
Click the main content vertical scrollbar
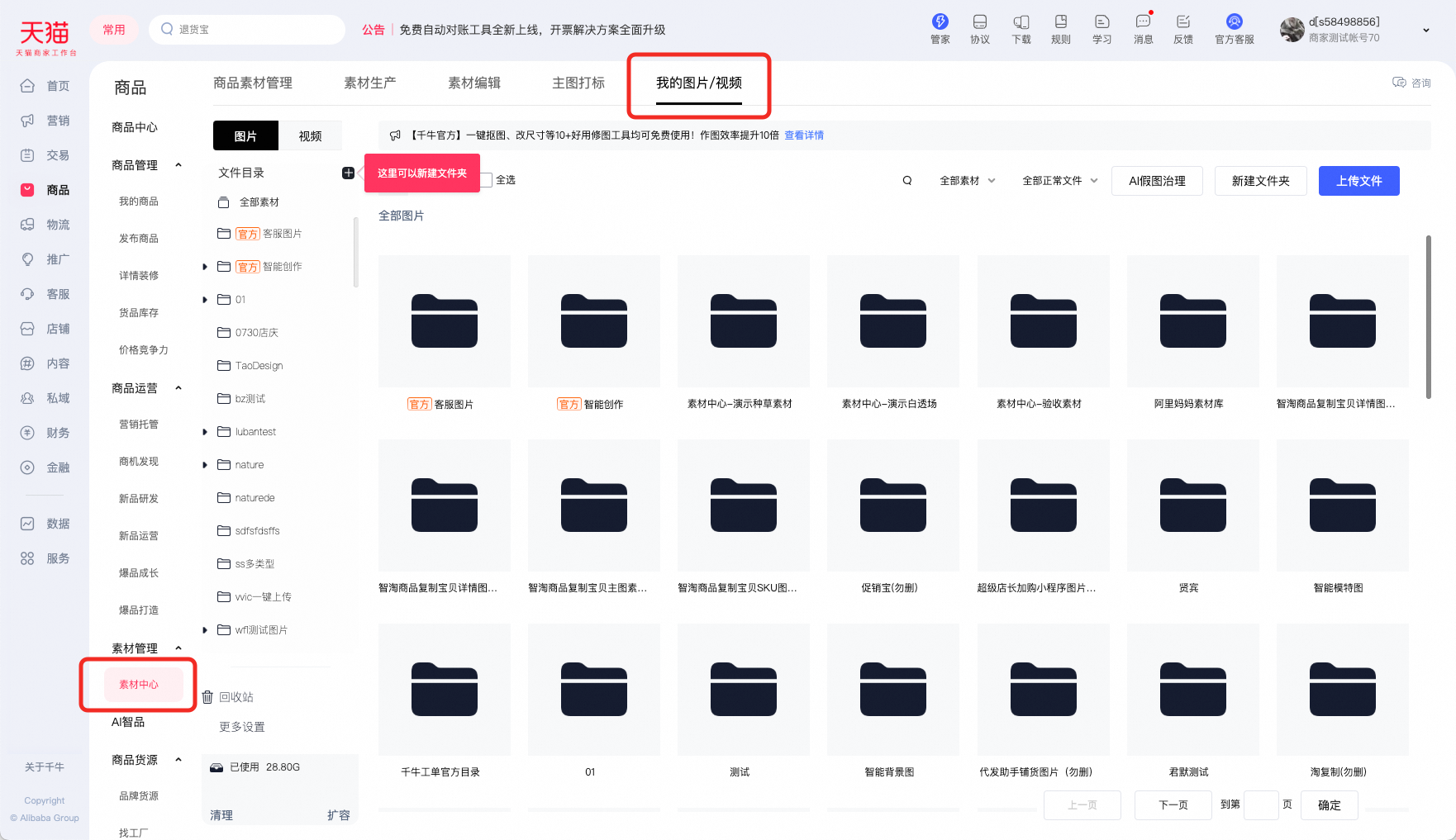[x=1428, y=317]
